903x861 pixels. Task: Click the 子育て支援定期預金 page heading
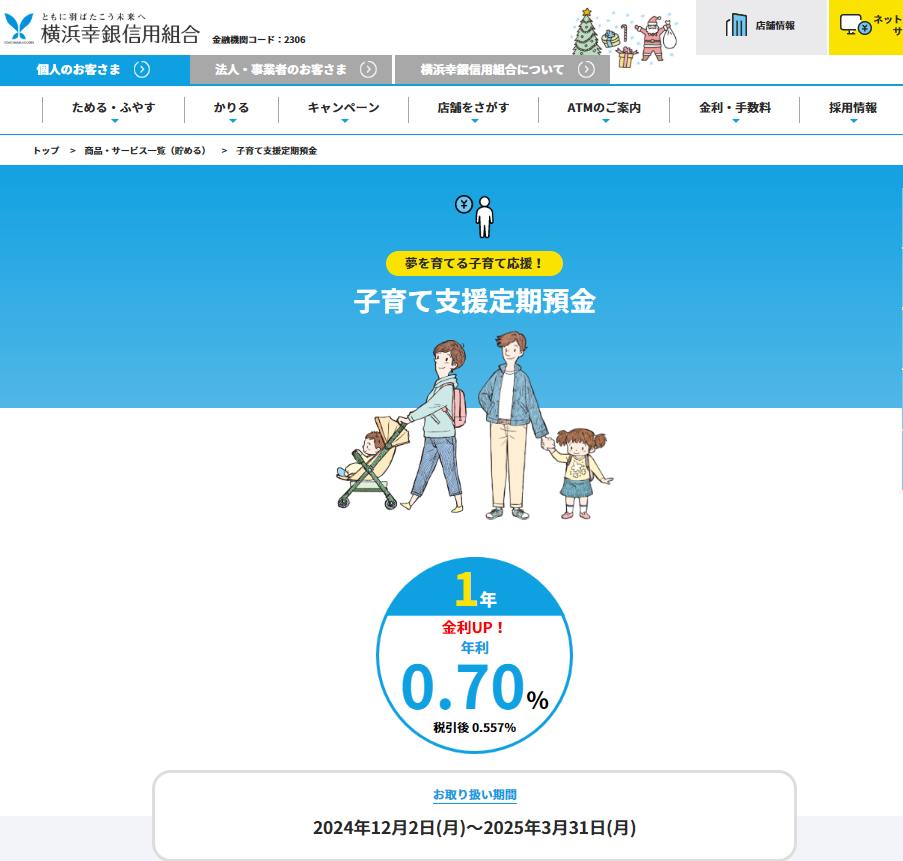[x=475, y=301]
